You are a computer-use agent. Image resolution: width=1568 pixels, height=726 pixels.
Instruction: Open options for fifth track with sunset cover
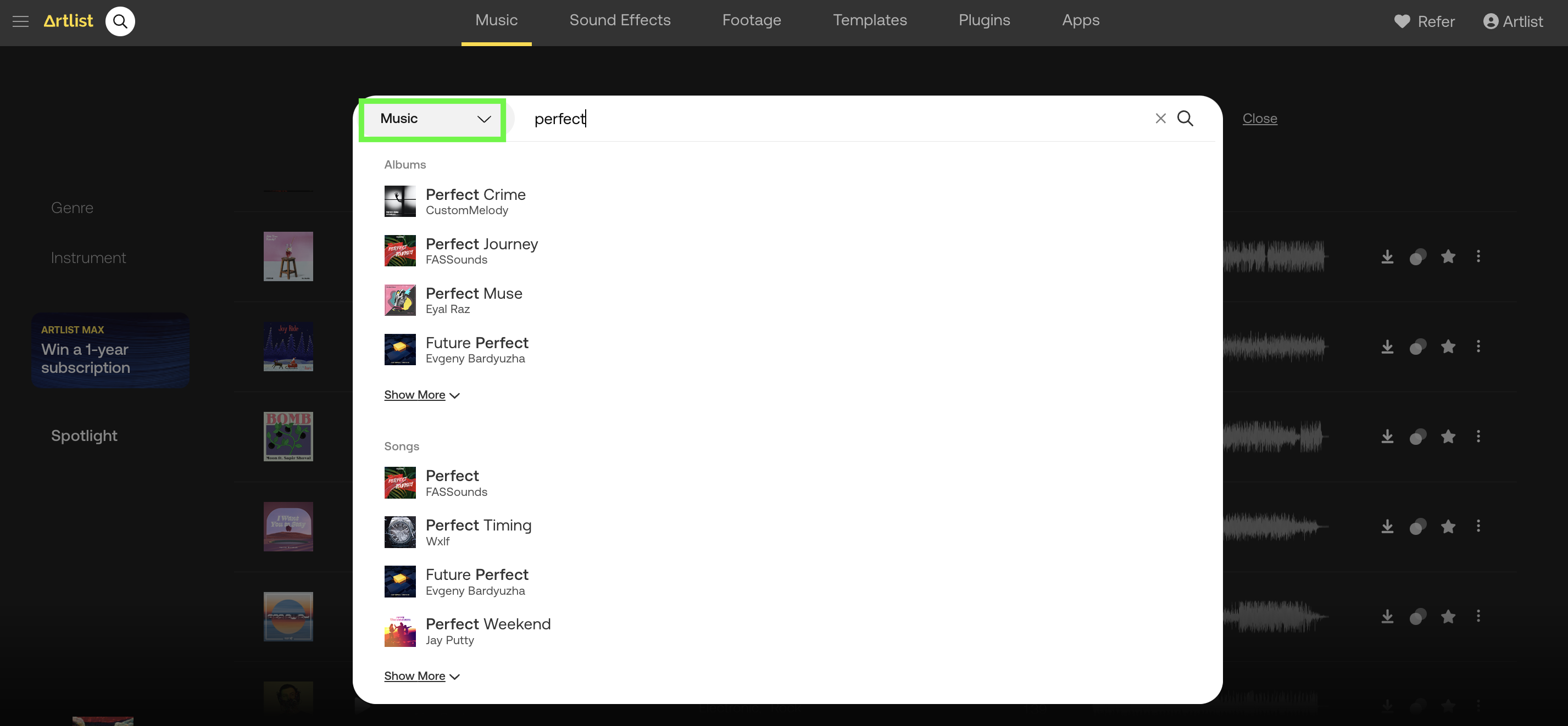[x=1477, y=617]
